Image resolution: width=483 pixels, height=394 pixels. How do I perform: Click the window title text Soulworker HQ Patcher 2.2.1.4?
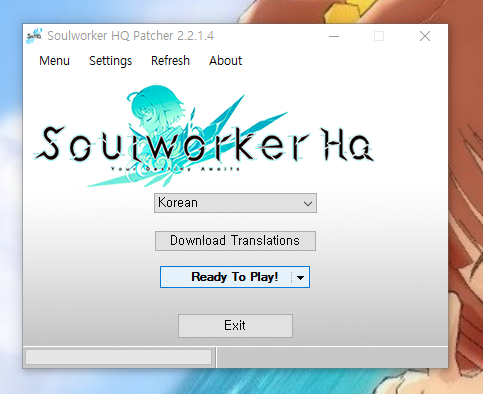pyautogui.click(x=130, y=36)
